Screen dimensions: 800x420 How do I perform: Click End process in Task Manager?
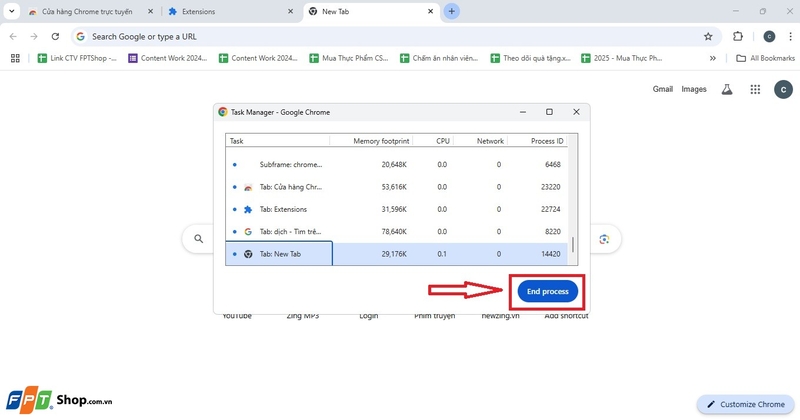click(547, 291)
